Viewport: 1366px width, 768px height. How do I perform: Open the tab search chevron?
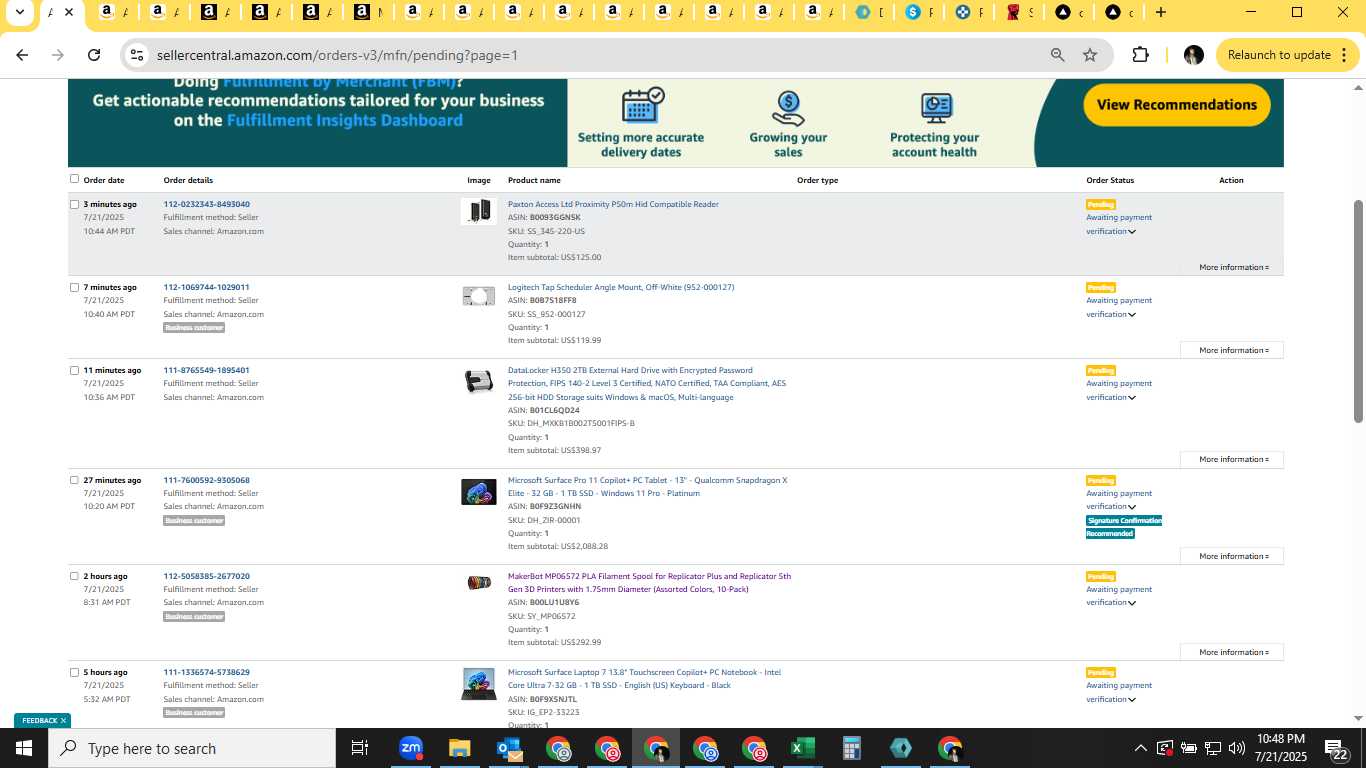point(19,12)
